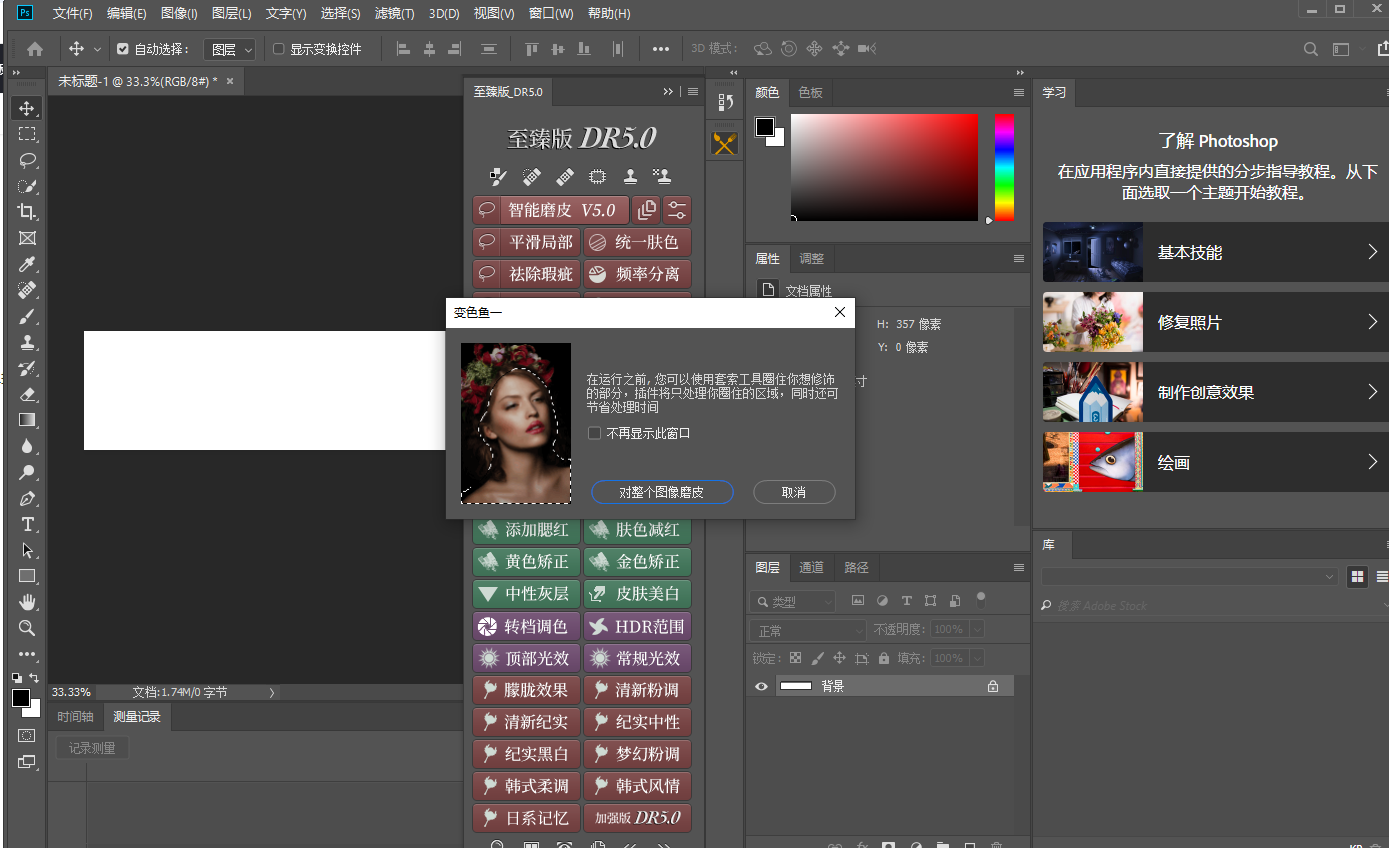Select the Crop tool
1389x848 pixels.
[x=27, y=212]
